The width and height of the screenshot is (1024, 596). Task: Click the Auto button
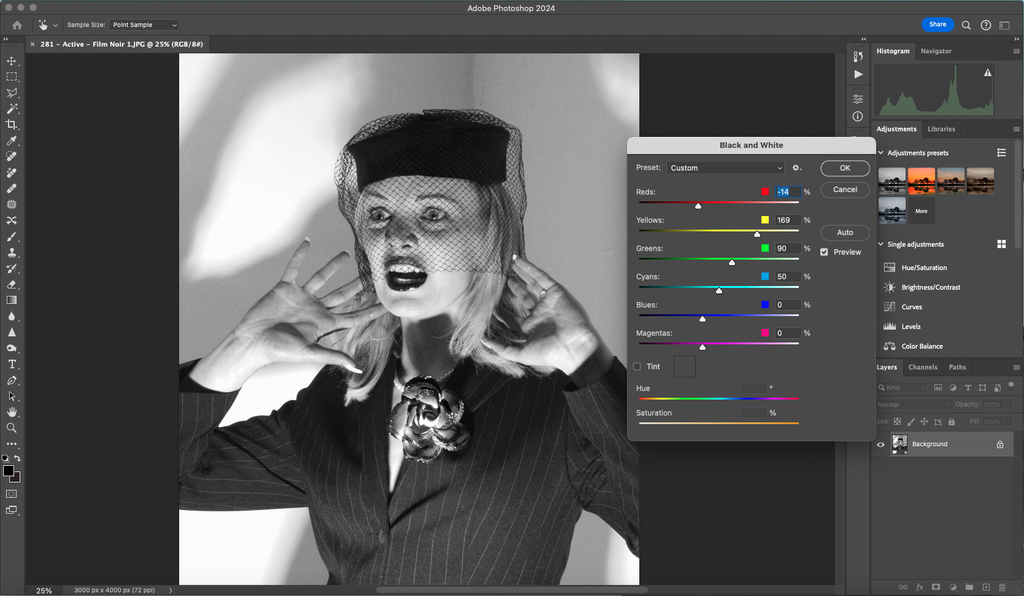coord(844,232)
